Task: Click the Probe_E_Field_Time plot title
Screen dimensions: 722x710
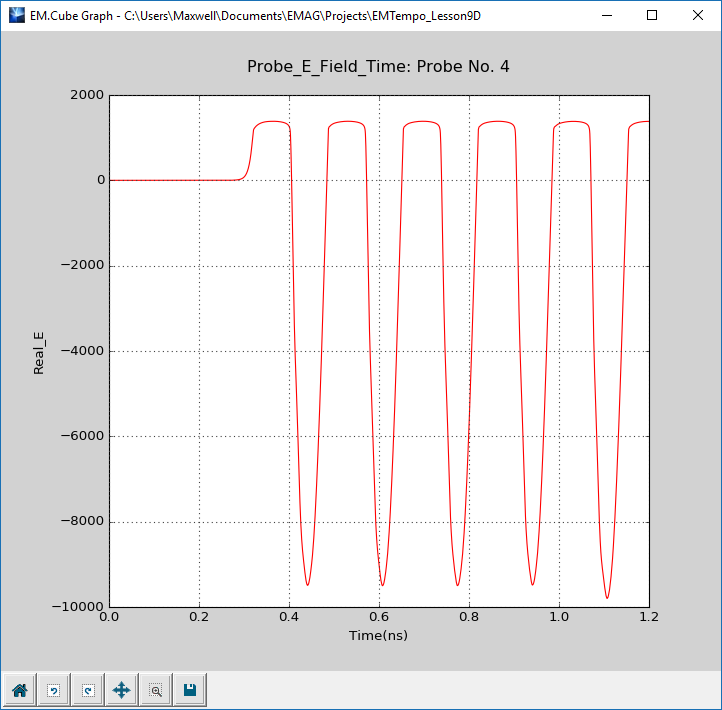Action: pyautogui.click(x=379, y=66)
